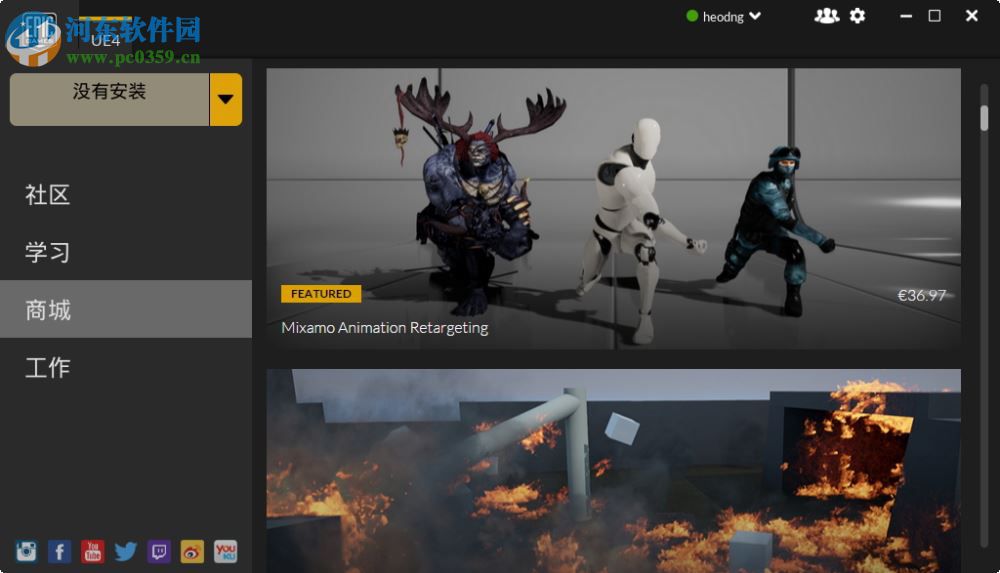The image size is (1000, 573).
Task: Click the €36.97 price label
Action: coord(922,295)
